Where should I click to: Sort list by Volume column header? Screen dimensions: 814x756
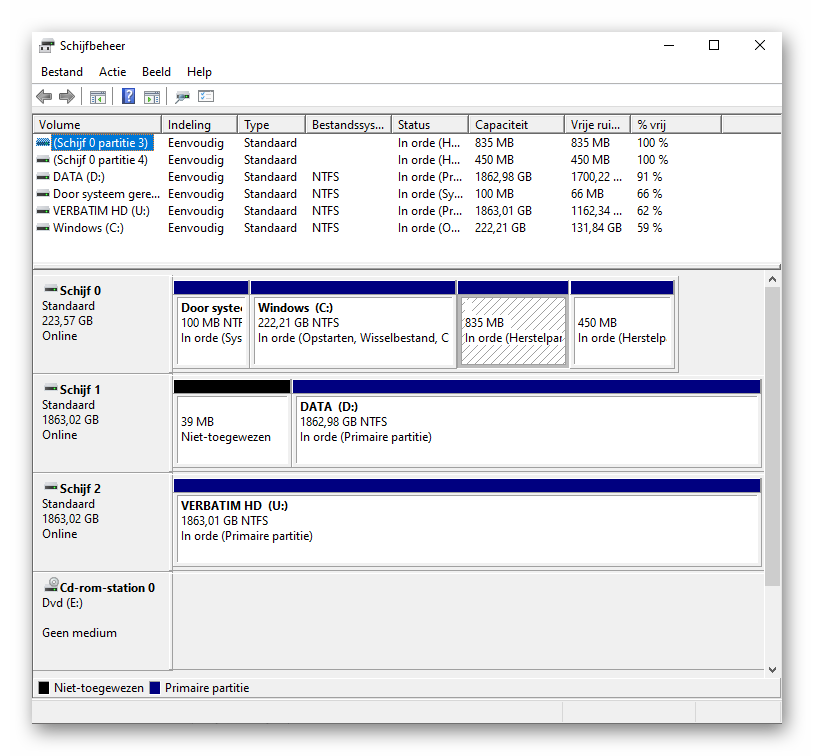(95, 125)
